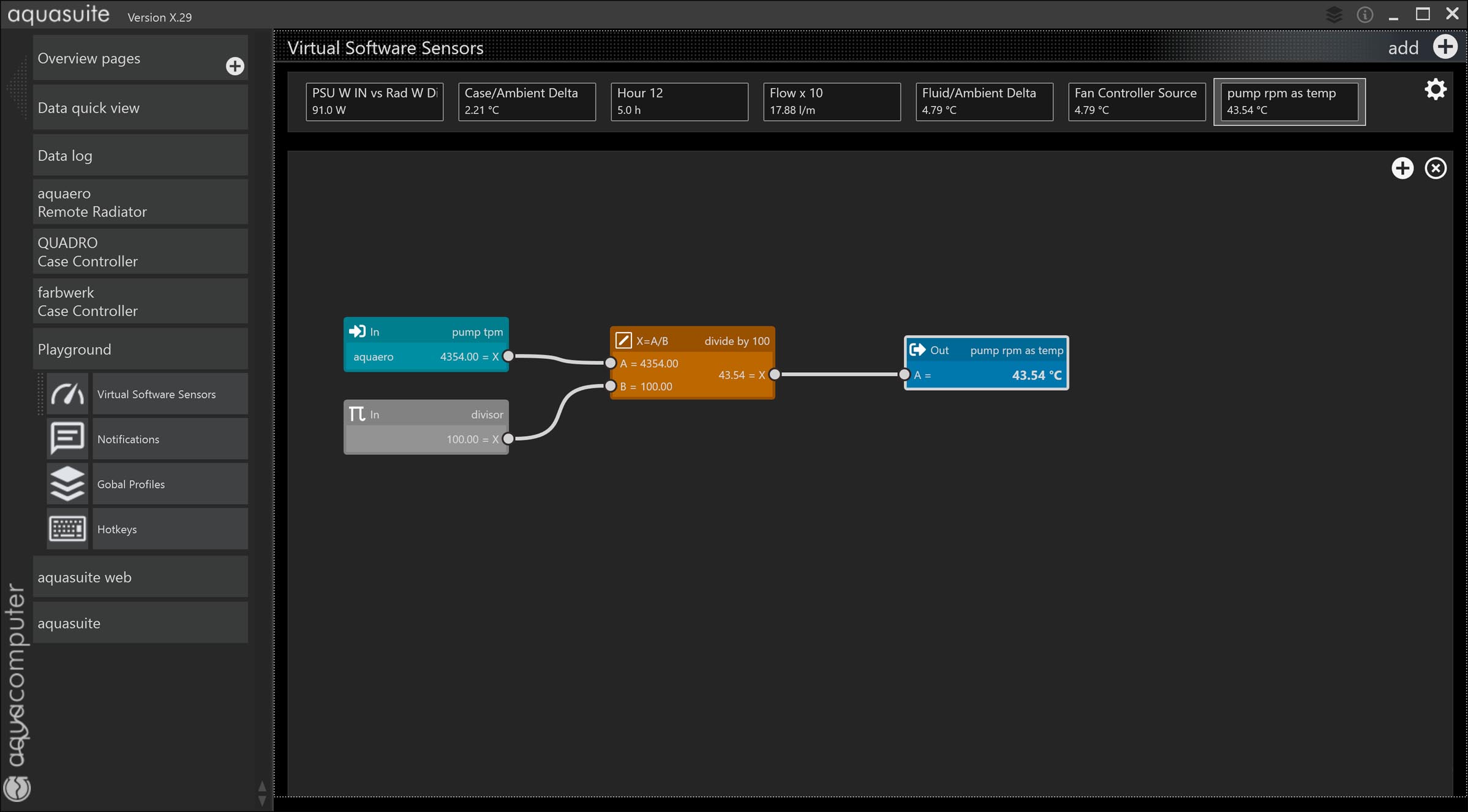Select the Flow x 10 sensor tab
The height and width of the screenshot is (812, 1468).
click(831, 101)
